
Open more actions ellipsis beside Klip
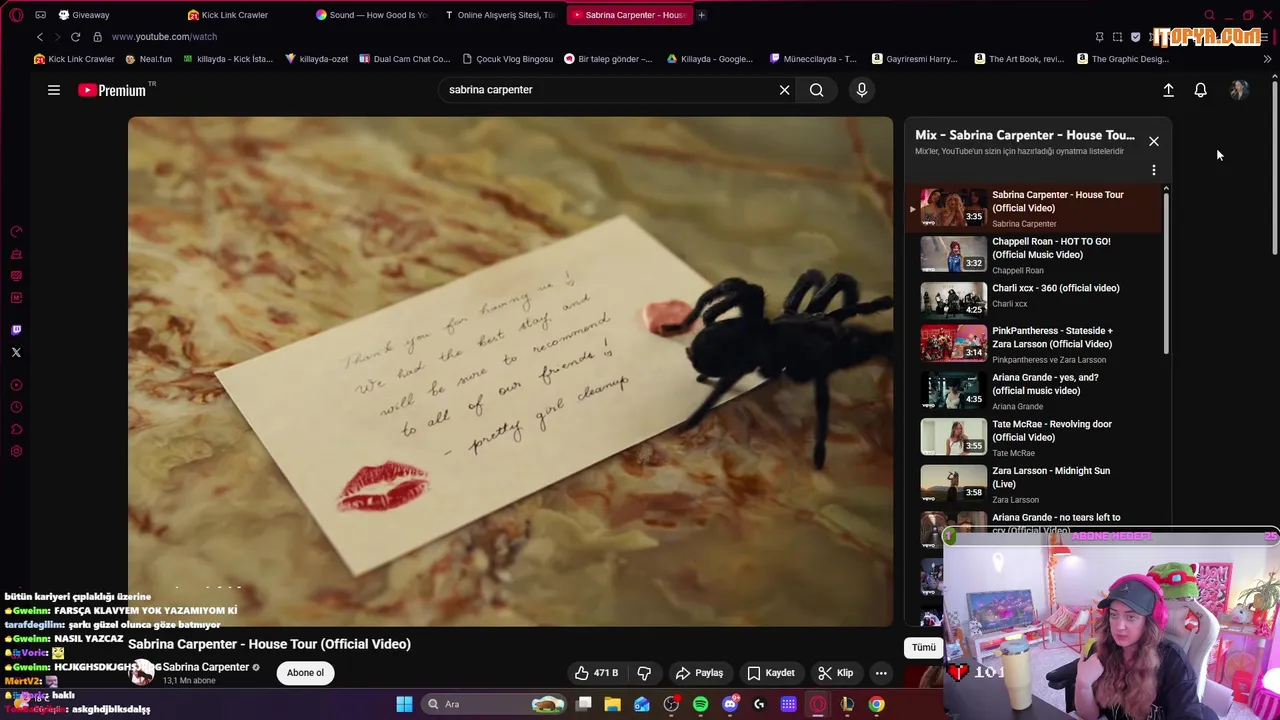[881, 673]
